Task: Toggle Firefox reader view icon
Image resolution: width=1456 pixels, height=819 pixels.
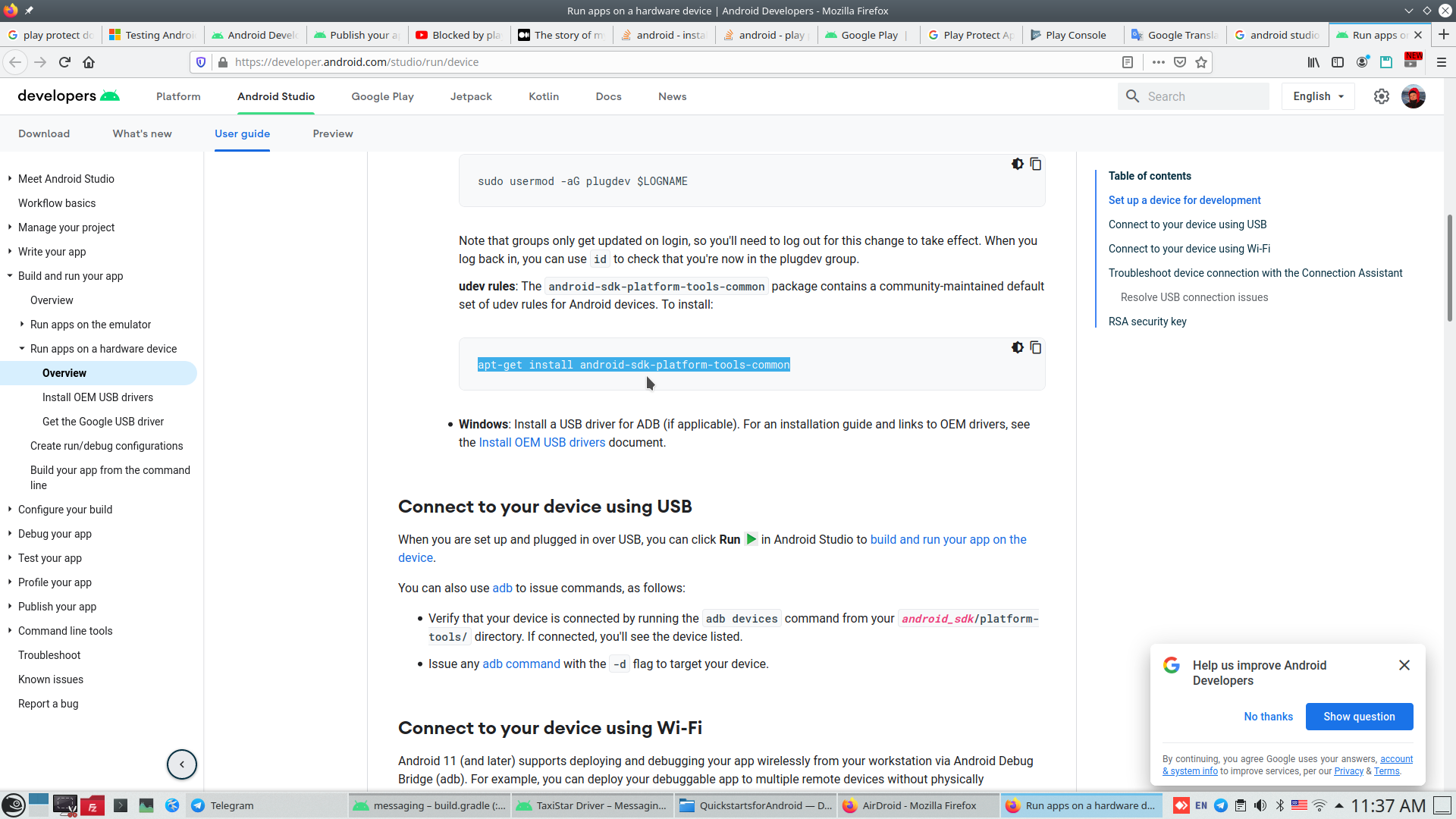Action: click(1128, 62)
